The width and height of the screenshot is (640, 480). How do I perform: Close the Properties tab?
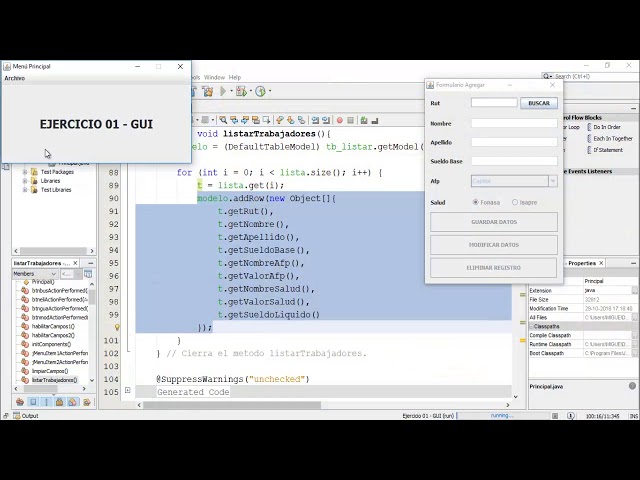tap(601, 263)
